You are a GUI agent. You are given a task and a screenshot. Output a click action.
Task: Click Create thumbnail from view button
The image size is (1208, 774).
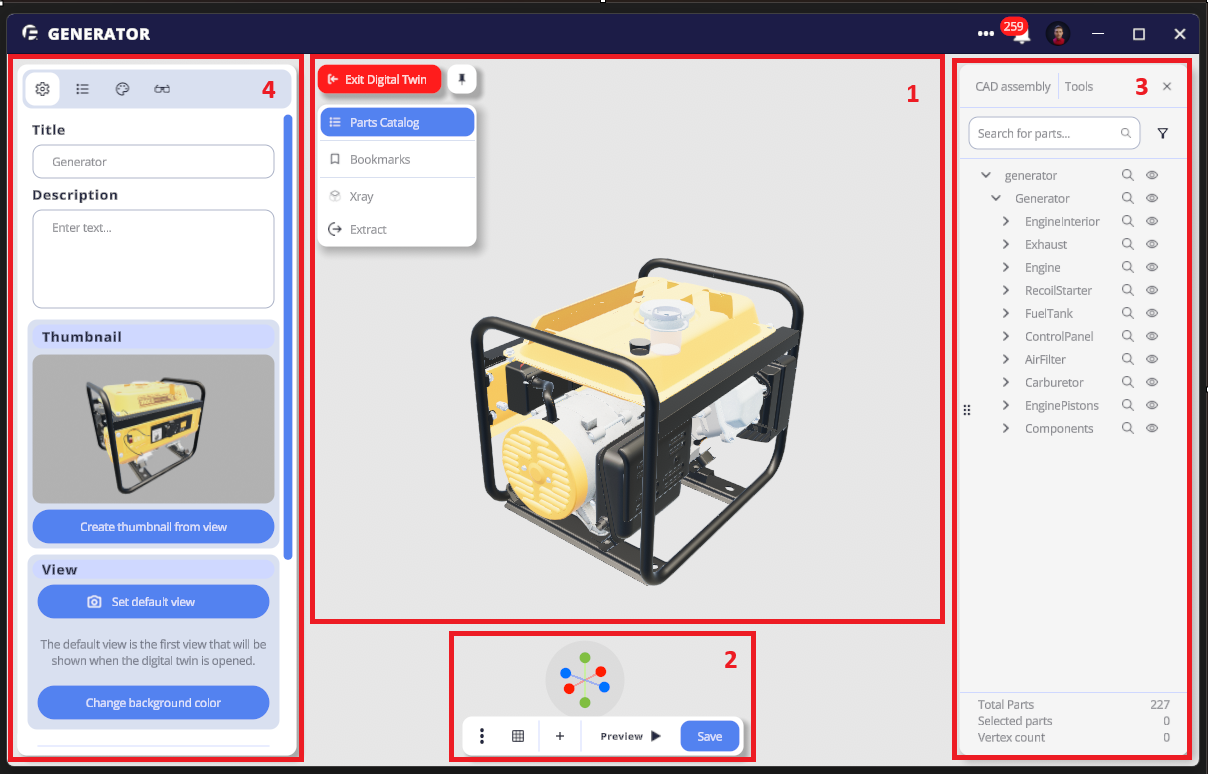coord(153,526)
